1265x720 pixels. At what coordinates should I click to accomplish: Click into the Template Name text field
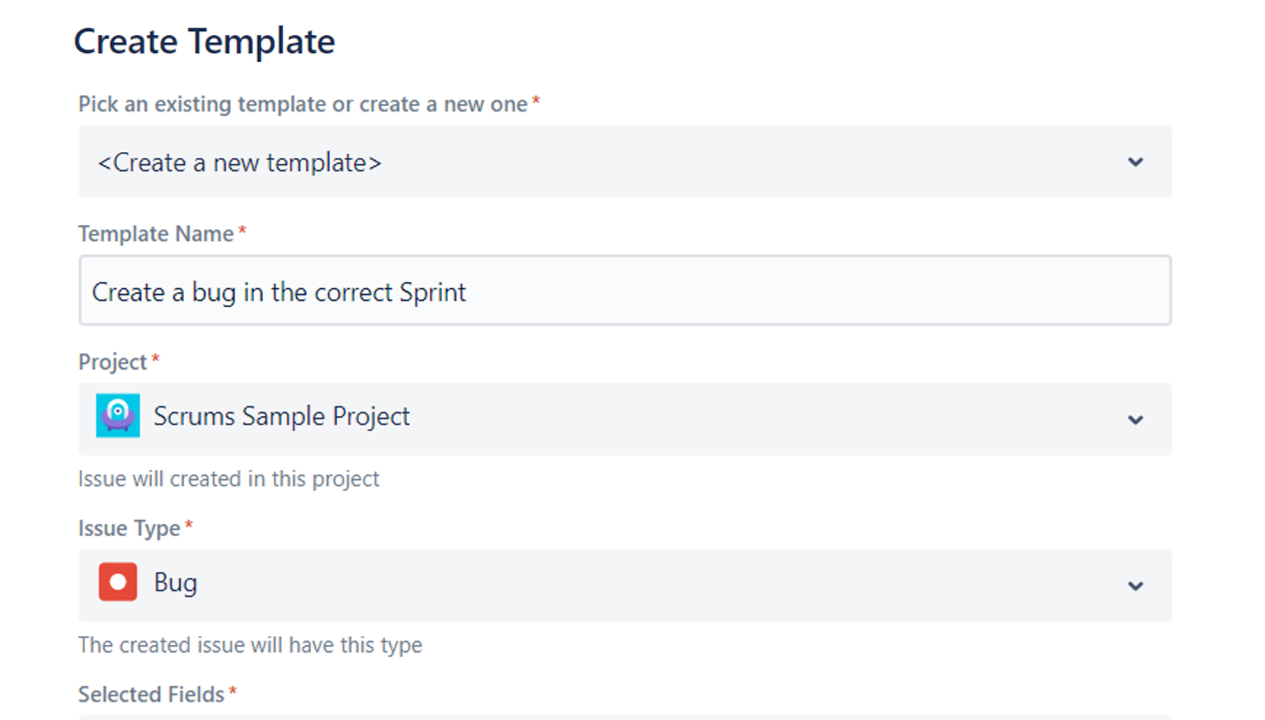tap(624, 292)
